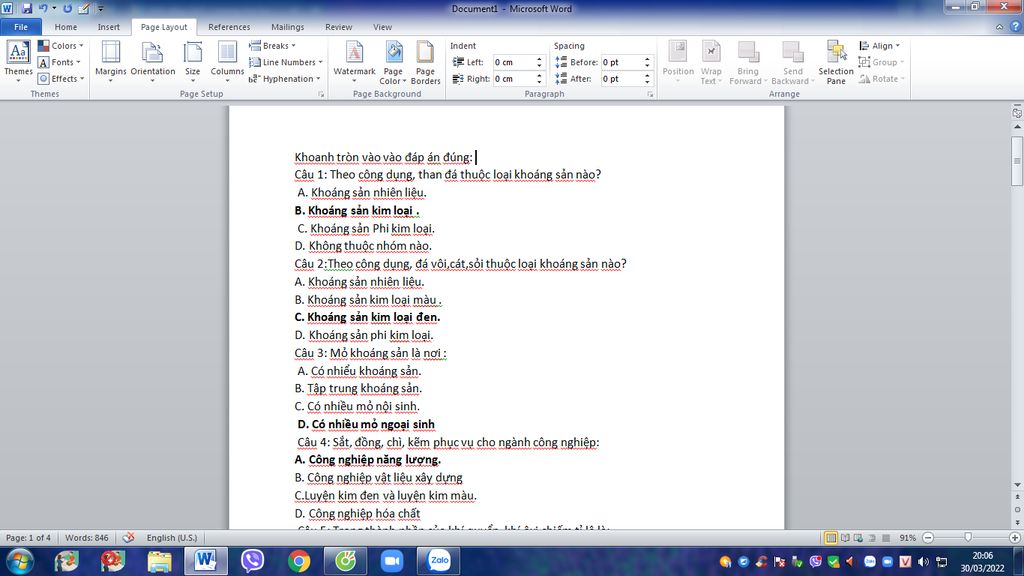The image size is (1024, 576).
Task: Open proofing errors status icon
Action: coord(129,537)
